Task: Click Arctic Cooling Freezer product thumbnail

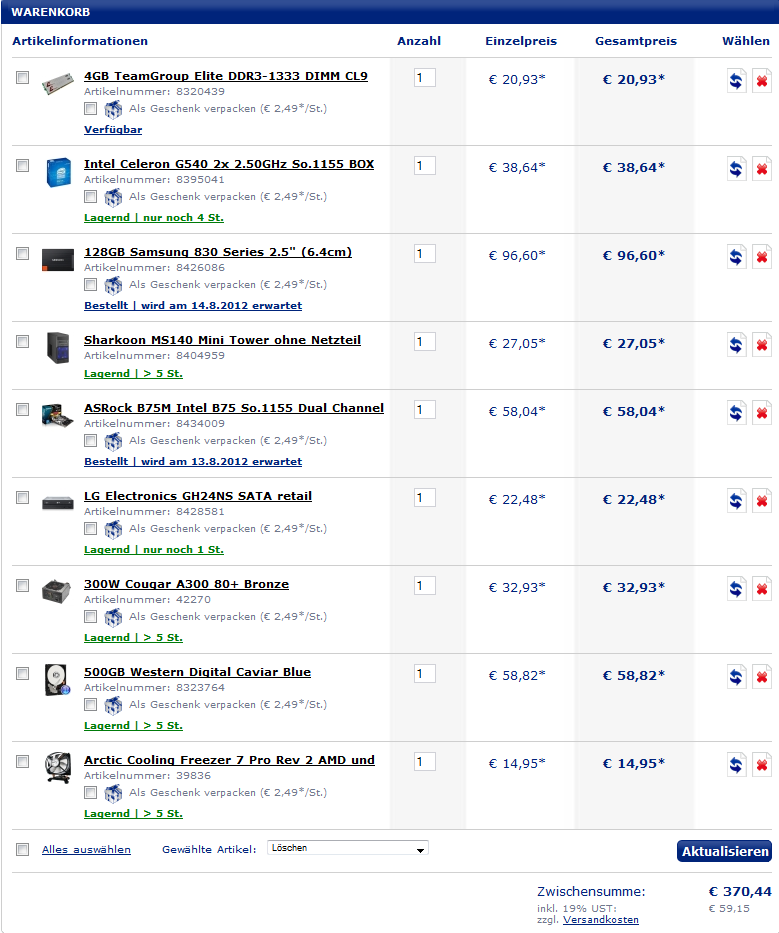Action: pyautogui.click(x=58, y=767)
